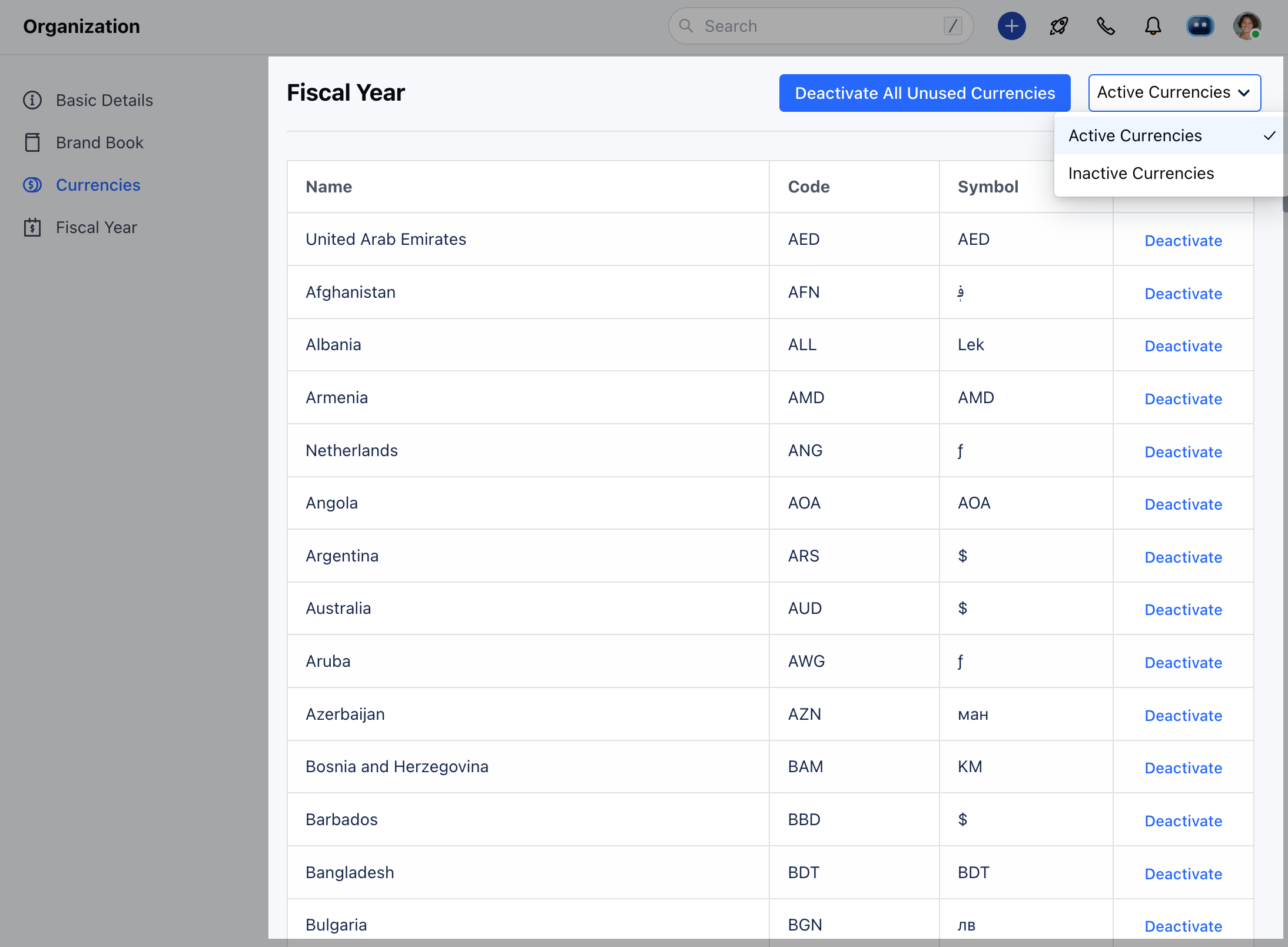1288x947 pixels.
Task: Open the rocket launch icon
Action: [x=1058, y=26]
